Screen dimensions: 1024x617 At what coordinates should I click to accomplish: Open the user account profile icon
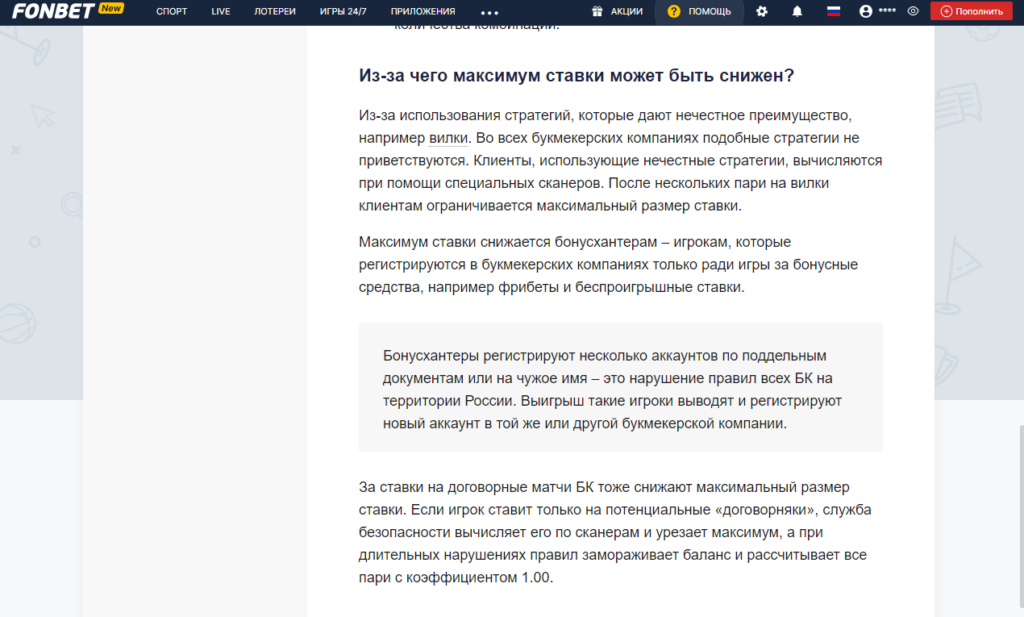click(x=866, y=11)
